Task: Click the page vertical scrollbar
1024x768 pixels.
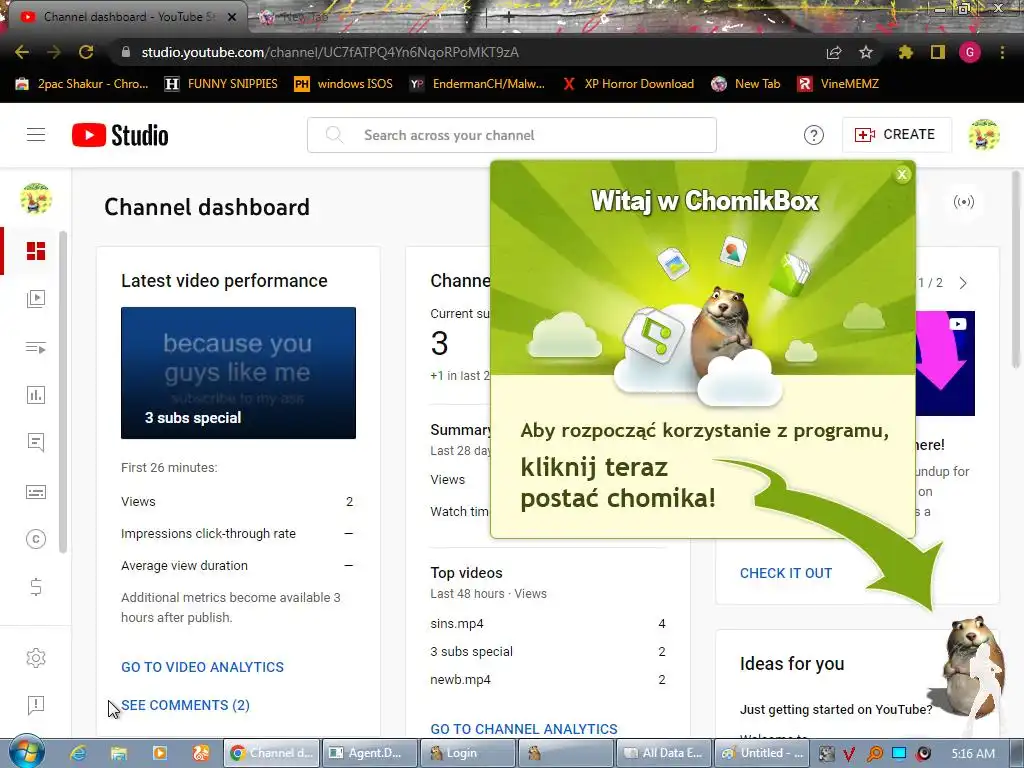Action: pos(1015,269)
